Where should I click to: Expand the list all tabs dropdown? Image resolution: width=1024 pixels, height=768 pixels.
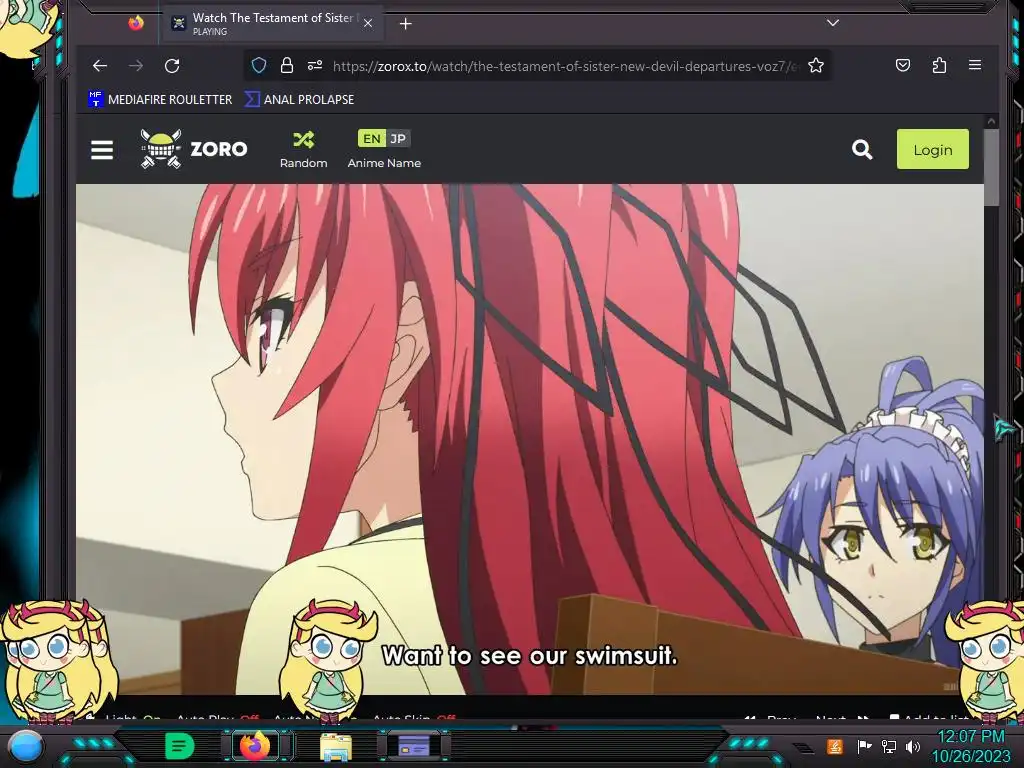click(833, 23)
